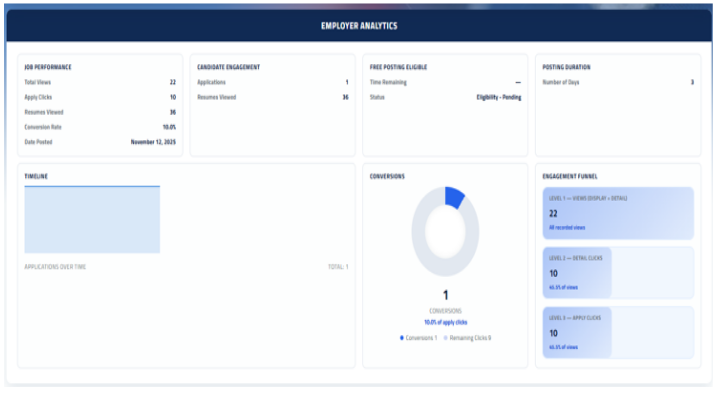Click the JOB PERFORMANCE card heading
This screenshot has height=393, width=719.
[48, 67]
